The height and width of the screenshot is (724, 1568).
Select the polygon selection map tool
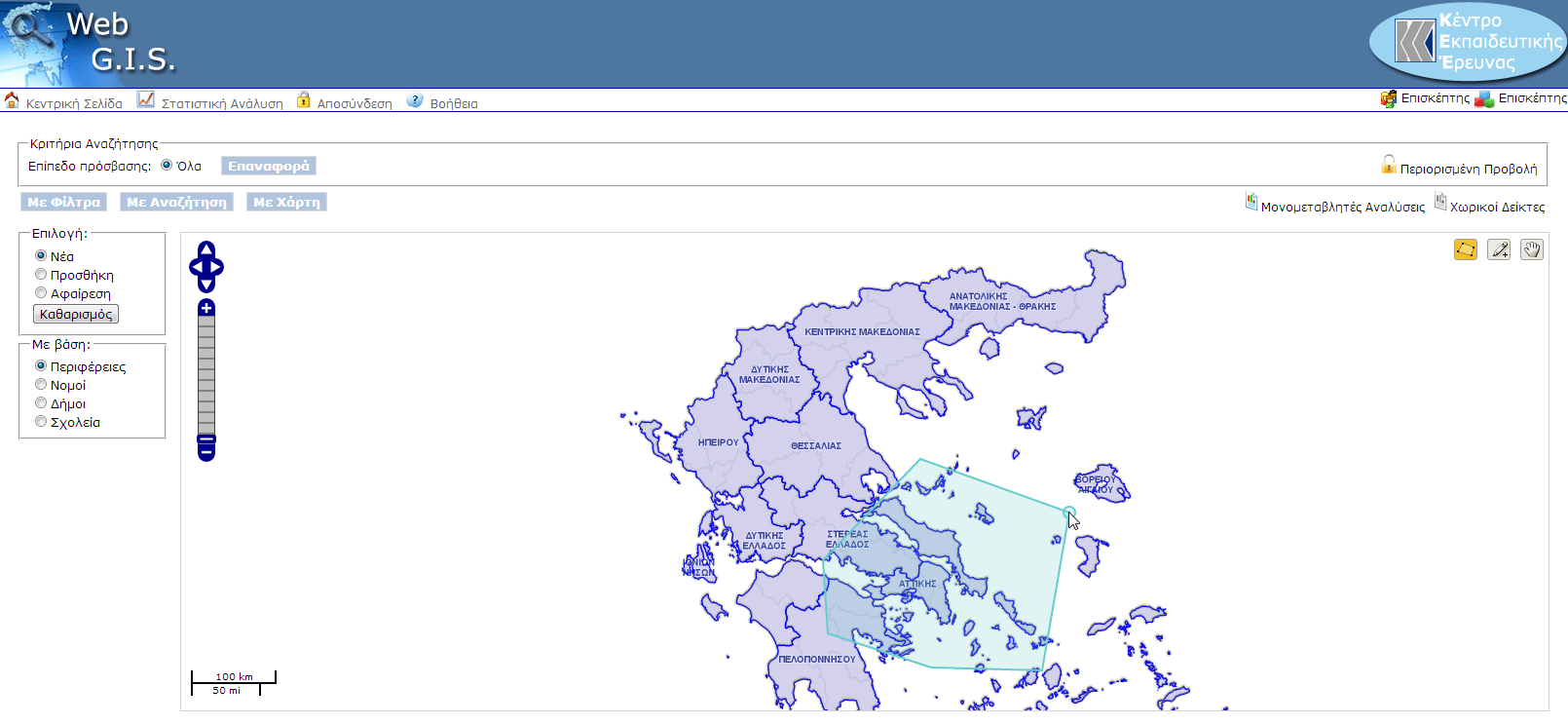click(x=1466, y=249)
